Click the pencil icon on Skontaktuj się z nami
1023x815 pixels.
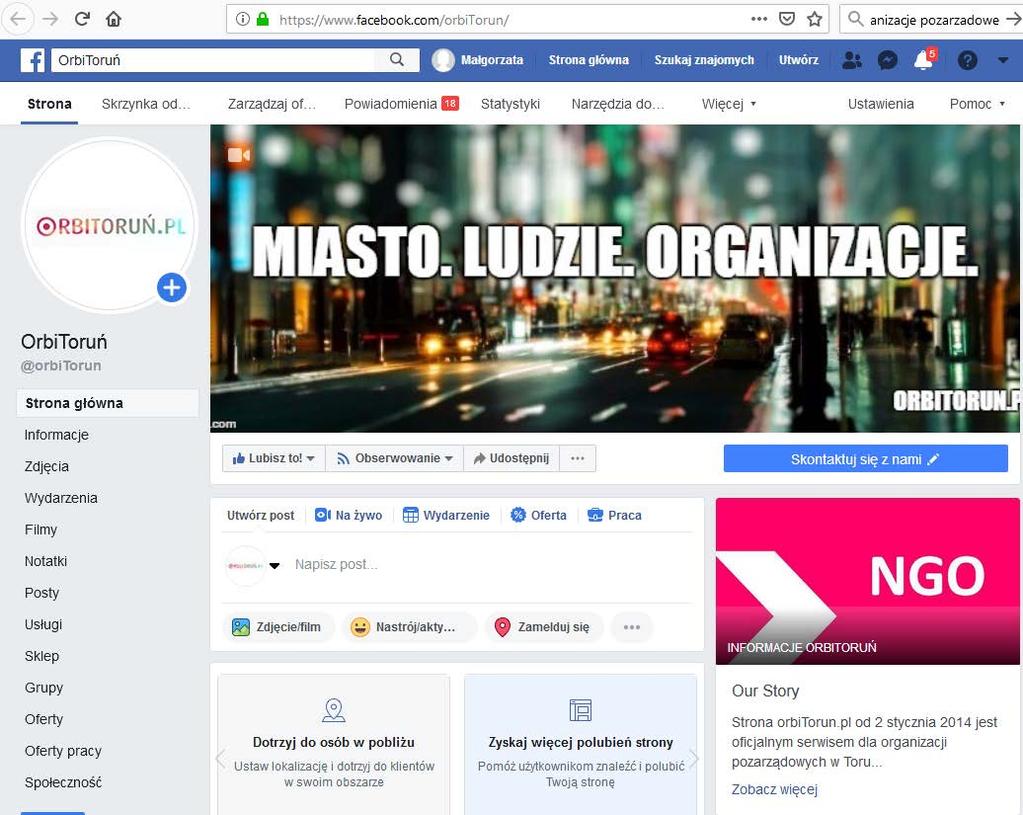pos(933,459)
